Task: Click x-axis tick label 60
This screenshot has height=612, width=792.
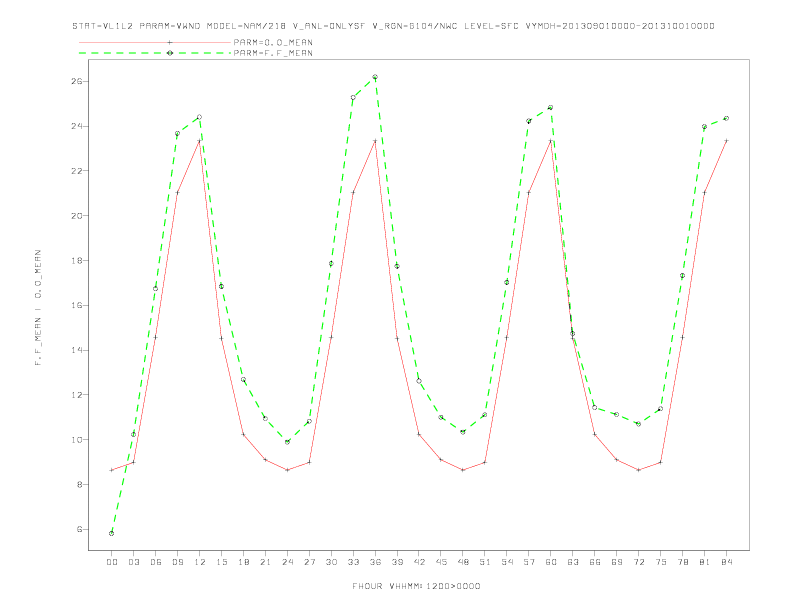Action: pyautogui.click(x=551, y=562)
